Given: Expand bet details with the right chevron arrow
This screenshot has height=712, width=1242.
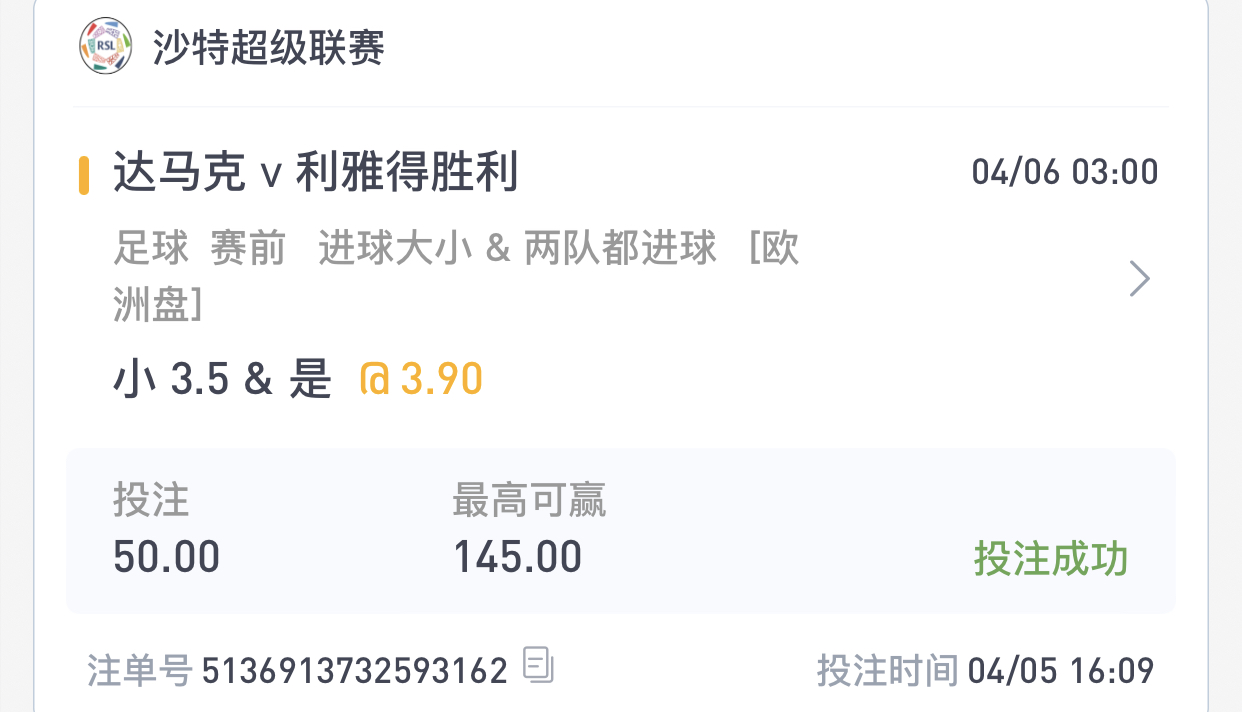Looking at the screenshot, I should 1139,279.
